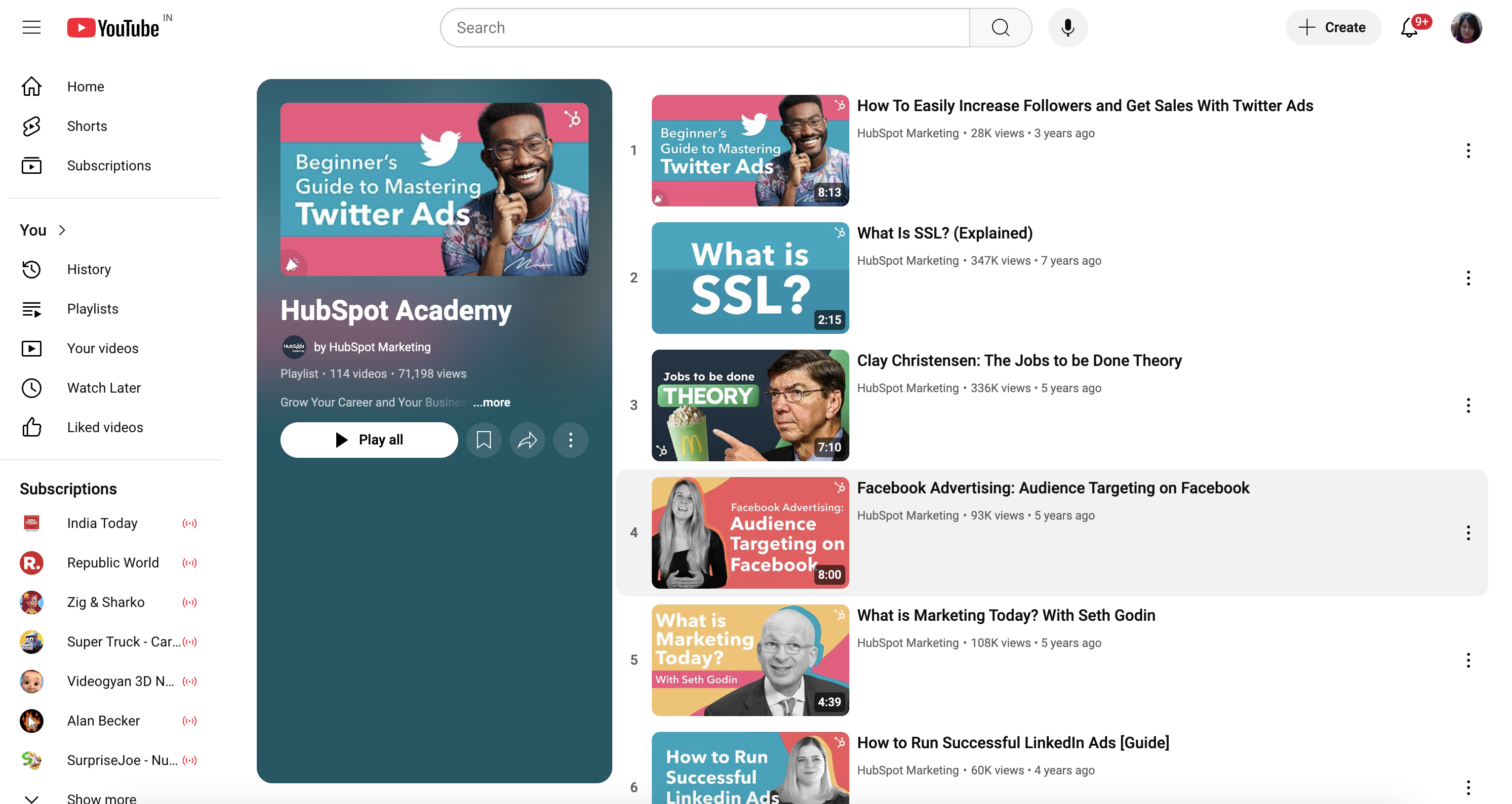Viewport: 1512px width, 804px height.
Task: Go to Shorts in sidebar
Action: [87, 126]
